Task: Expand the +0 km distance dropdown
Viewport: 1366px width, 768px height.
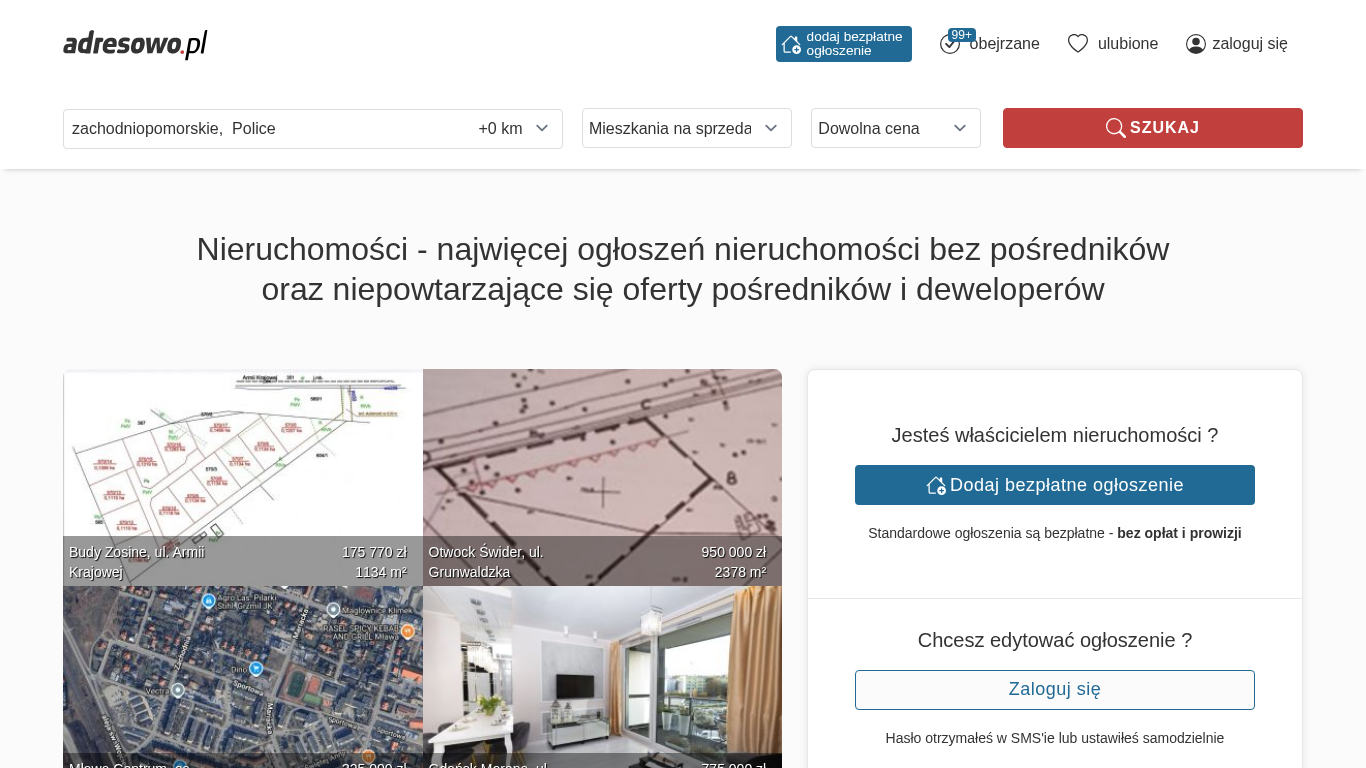Action: coord(514,129)
